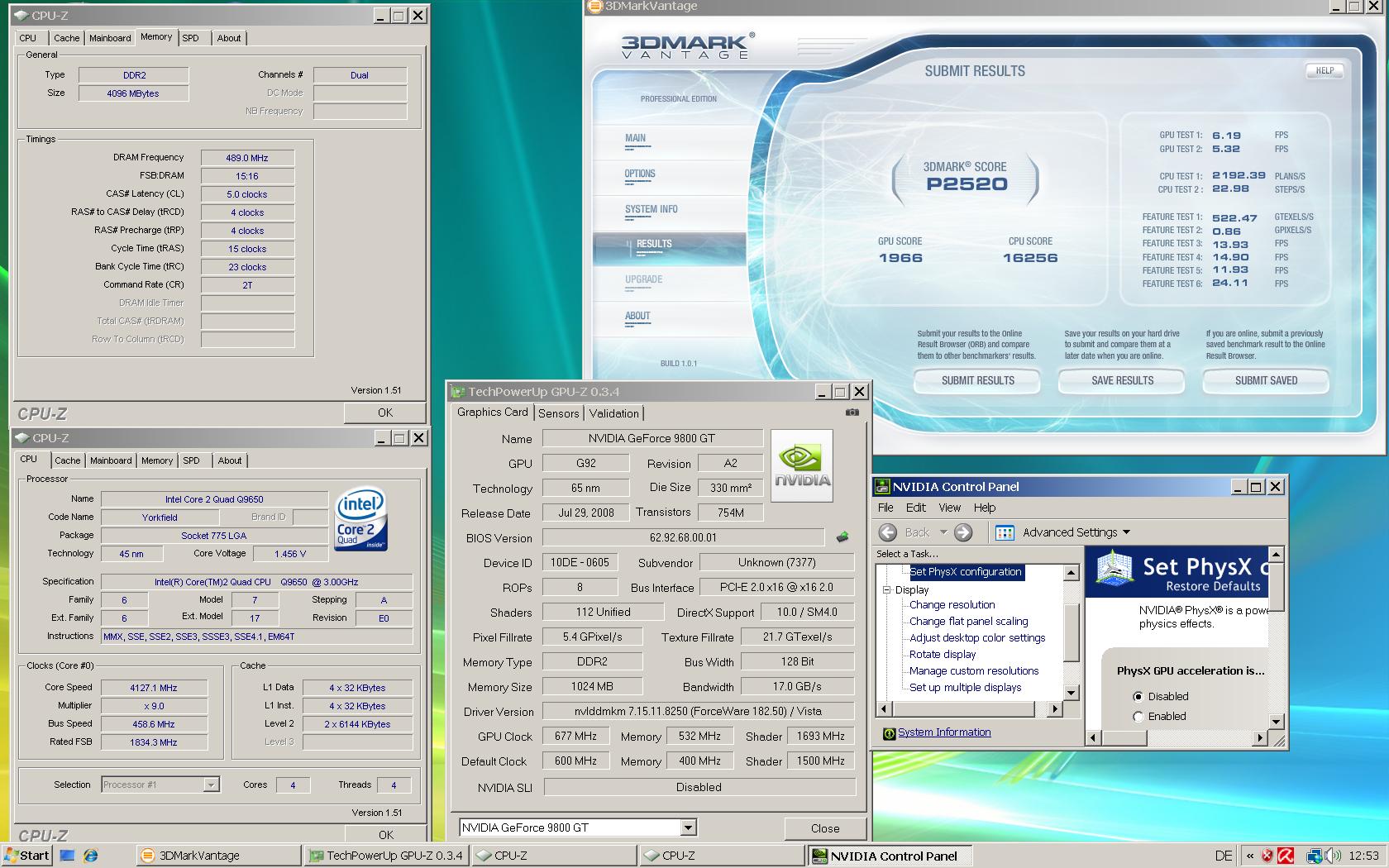Open the Help menu in NVIDIA Control Panel
This screenshot has width=1389, height=868.
click(x=985, y=508)
